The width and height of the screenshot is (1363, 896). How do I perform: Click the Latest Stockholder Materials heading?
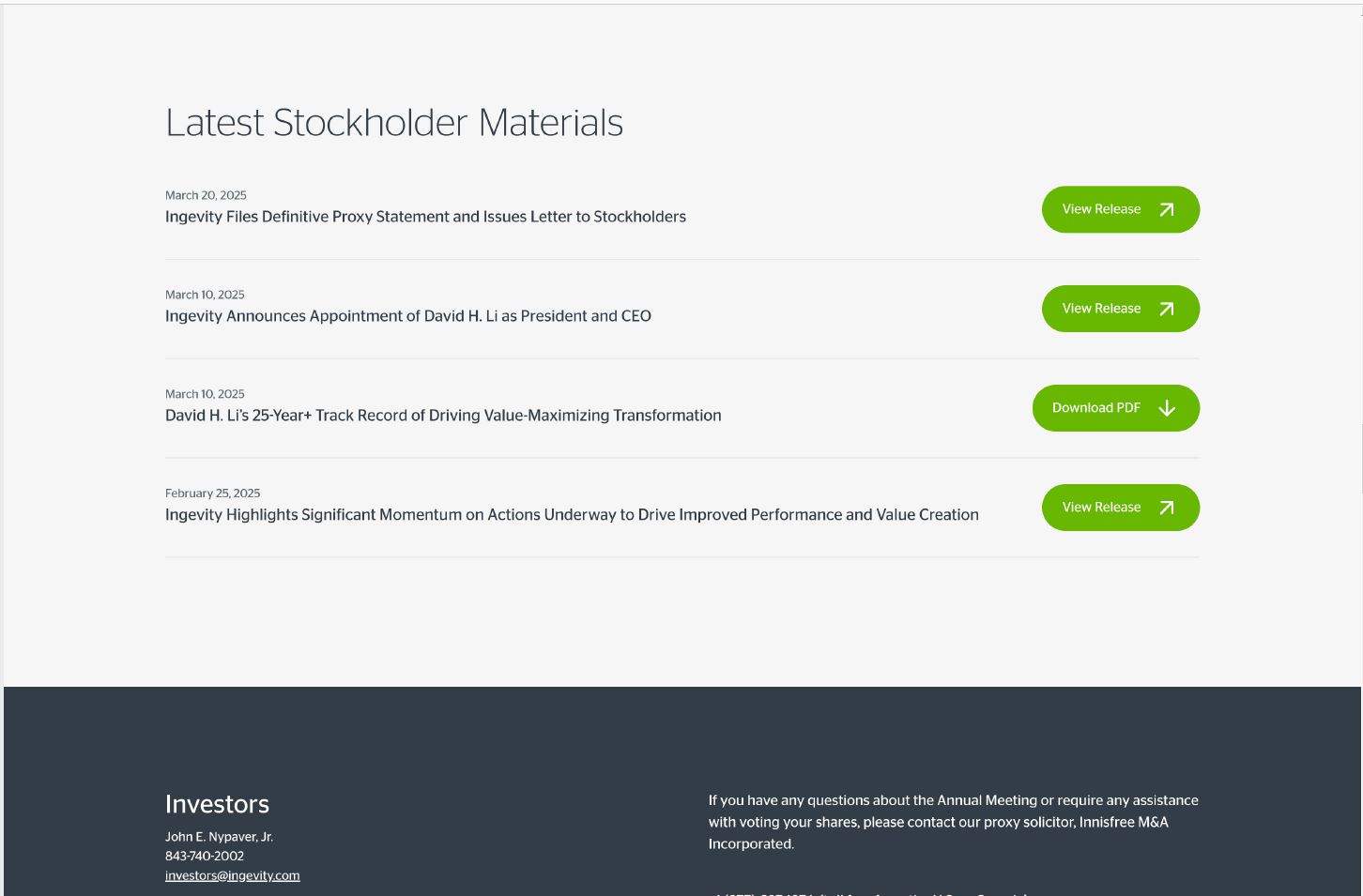point(394,123)
